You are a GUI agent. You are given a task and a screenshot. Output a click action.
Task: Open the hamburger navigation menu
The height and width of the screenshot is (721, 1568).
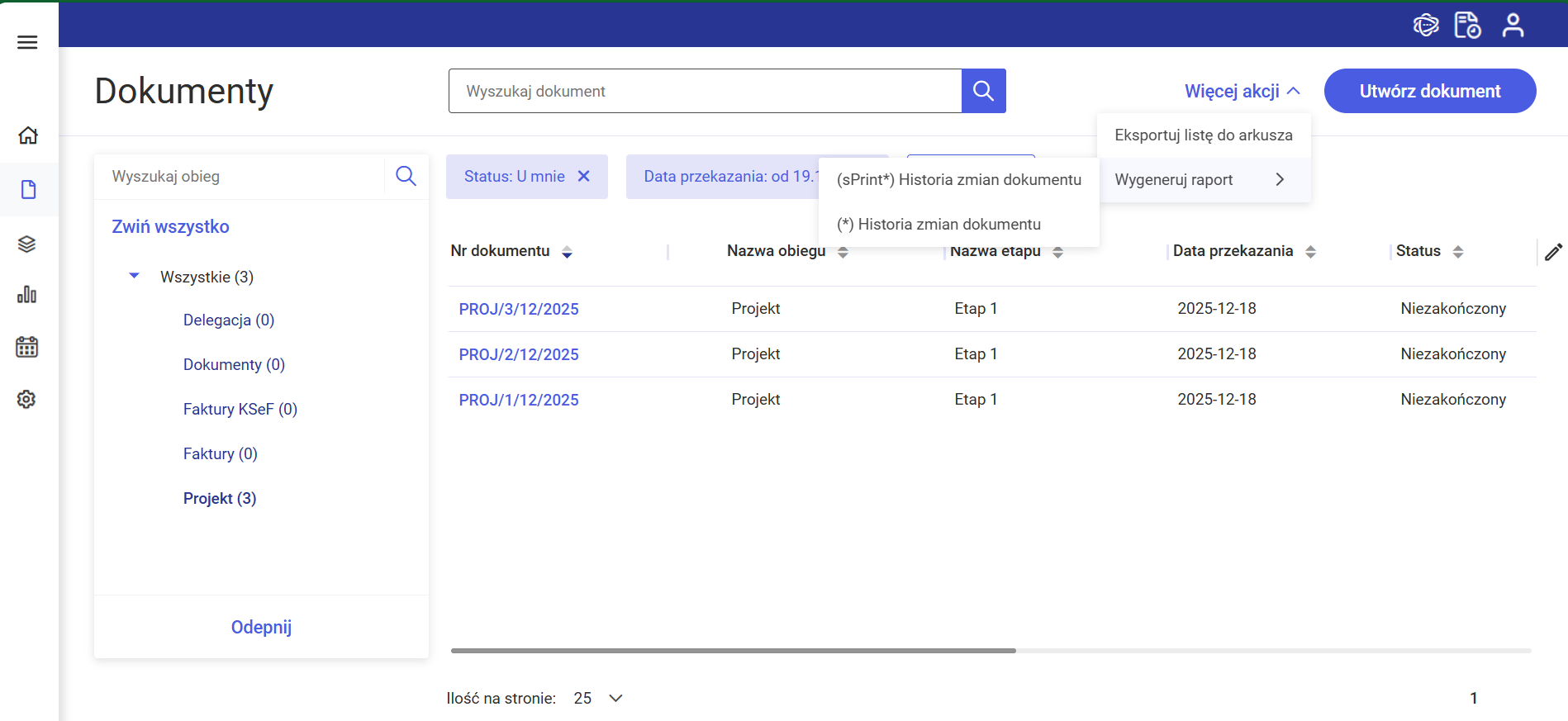[27, 42]
